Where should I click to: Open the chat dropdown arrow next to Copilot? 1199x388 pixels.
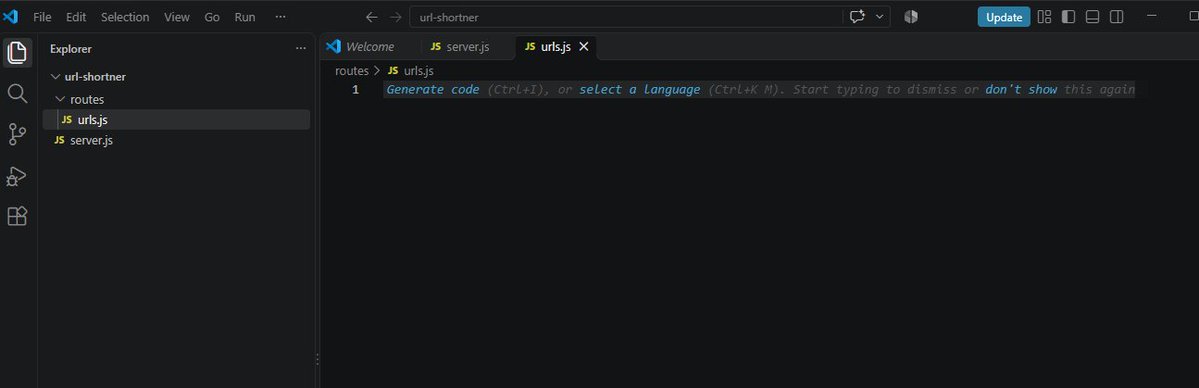879,17
